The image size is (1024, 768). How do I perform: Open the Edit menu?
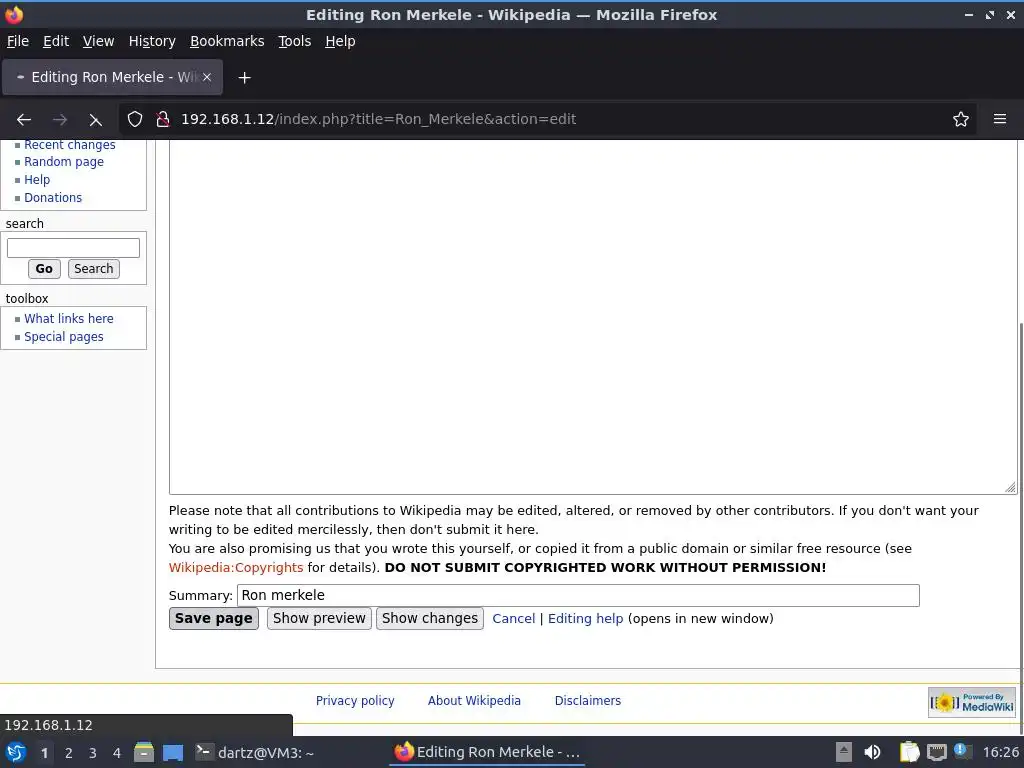coord(56,41)
